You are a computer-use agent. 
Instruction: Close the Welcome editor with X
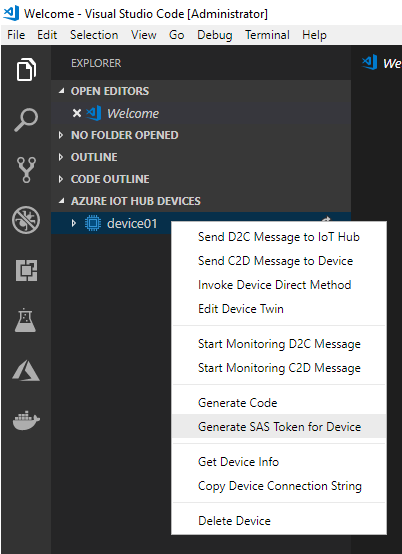click(x=77, y=113)
